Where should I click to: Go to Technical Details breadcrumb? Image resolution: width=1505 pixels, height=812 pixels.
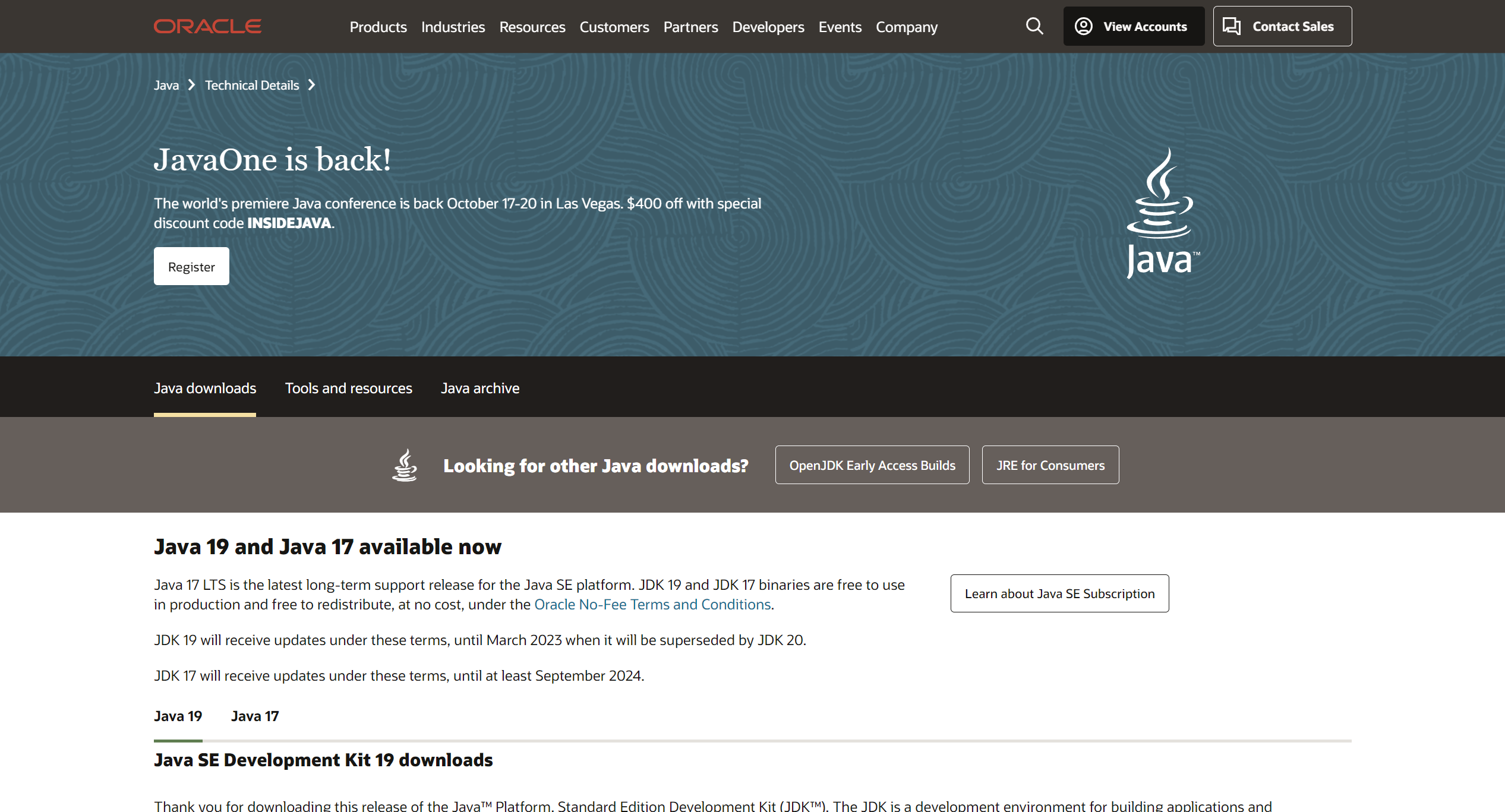pyautogui.click(x=252, y=85)
